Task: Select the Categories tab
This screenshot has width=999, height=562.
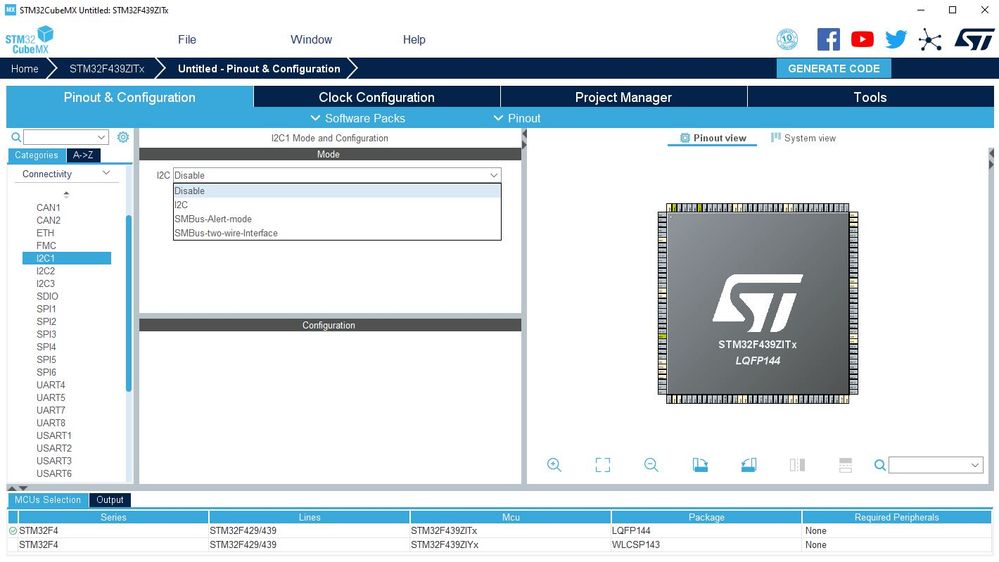Action: [x=36, y=155]
